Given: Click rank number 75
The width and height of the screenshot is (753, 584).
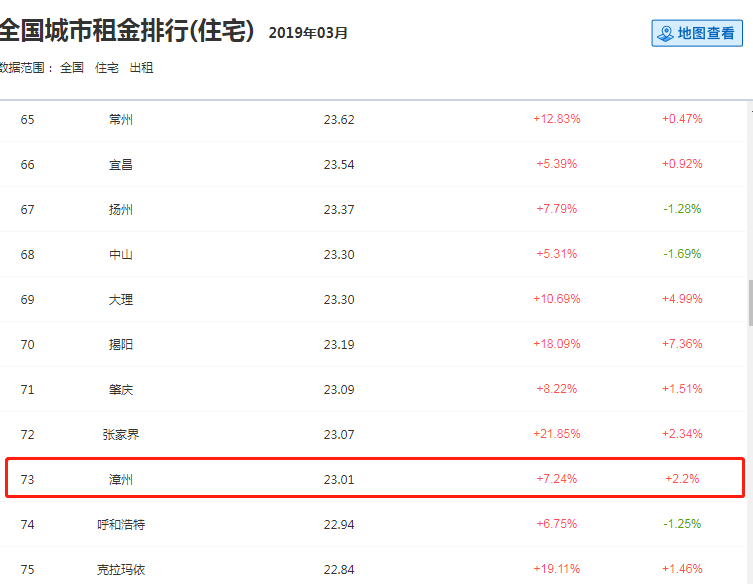Looking at the screenshot, I should [27, 569].
